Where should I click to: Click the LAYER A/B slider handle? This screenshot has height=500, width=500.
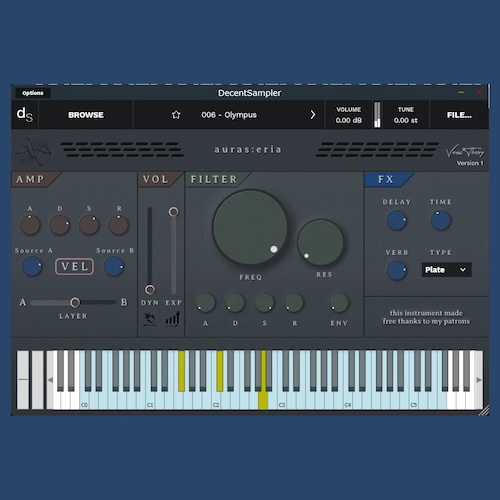[x=75, y=302]
